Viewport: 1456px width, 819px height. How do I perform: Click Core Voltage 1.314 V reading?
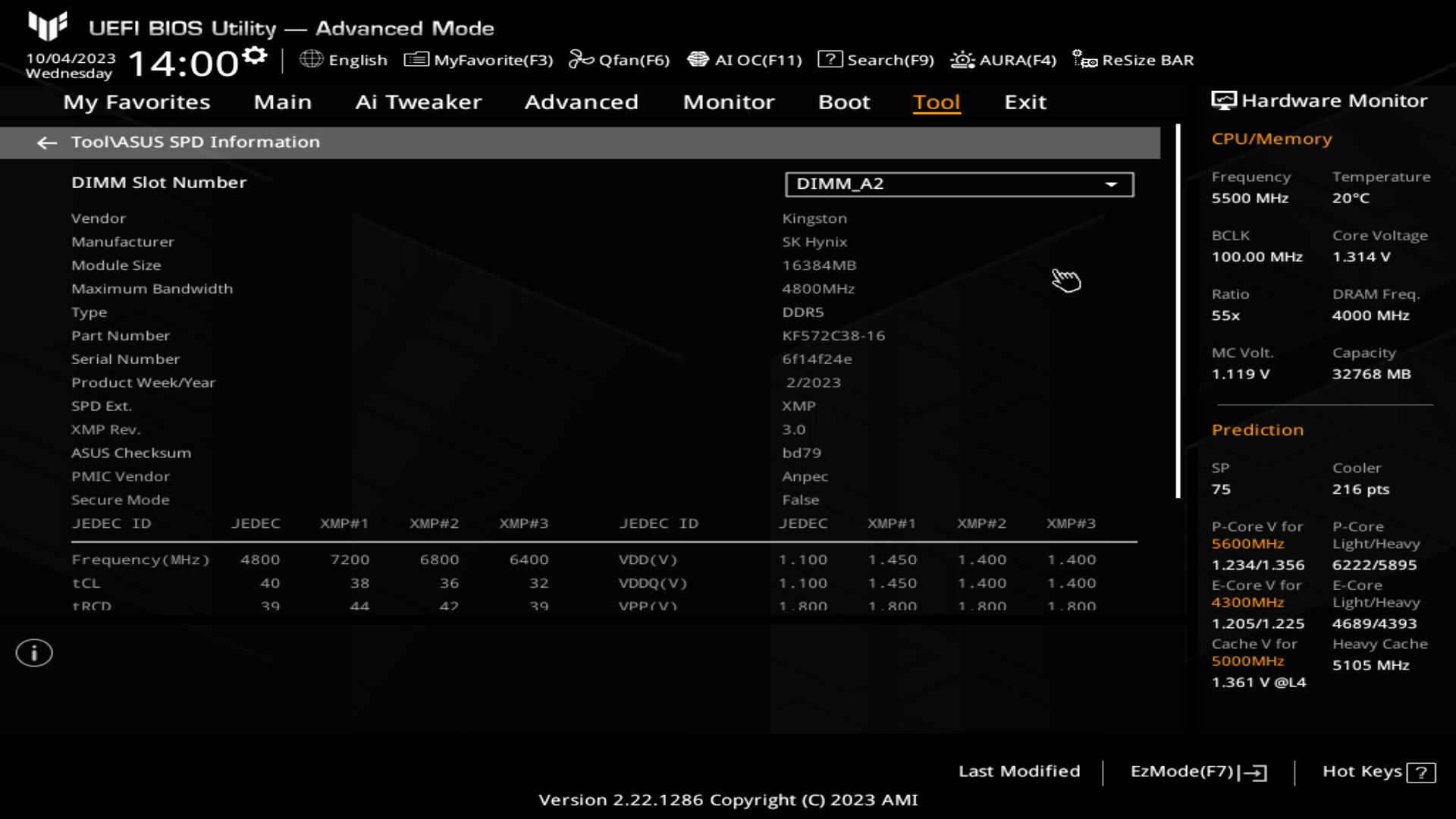pos(1361,257)
